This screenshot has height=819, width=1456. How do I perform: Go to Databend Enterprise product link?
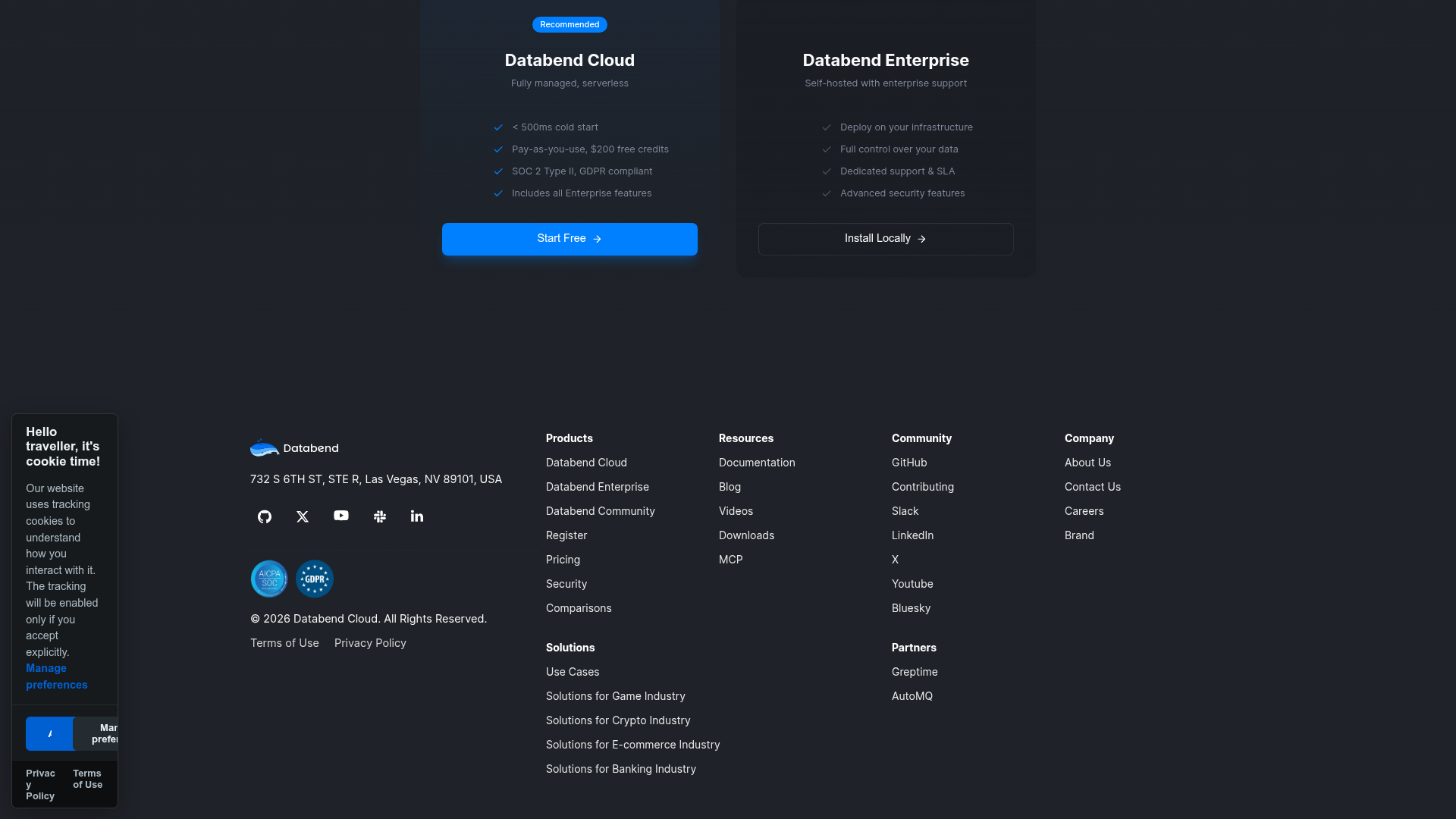598,487
